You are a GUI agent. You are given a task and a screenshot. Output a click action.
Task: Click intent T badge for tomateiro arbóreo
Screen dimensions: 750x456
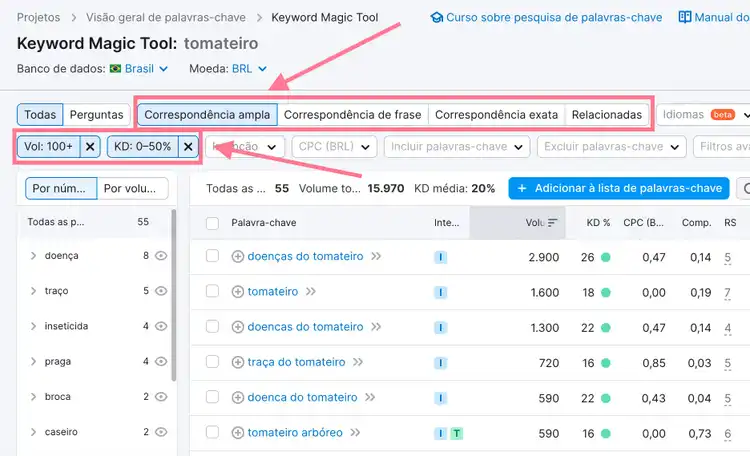[457, 434]
